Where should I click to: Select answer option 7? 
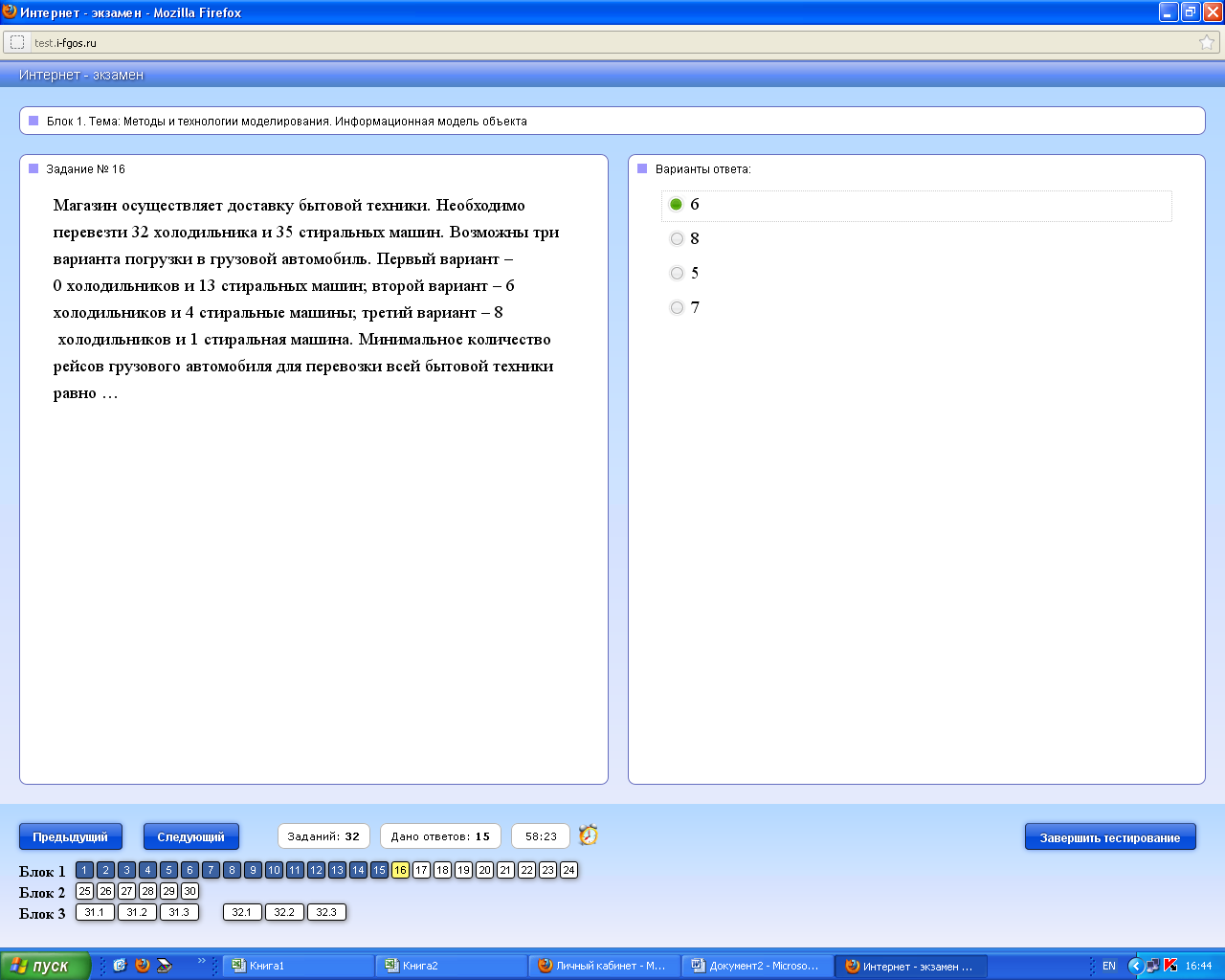click(x=677, y=308)
